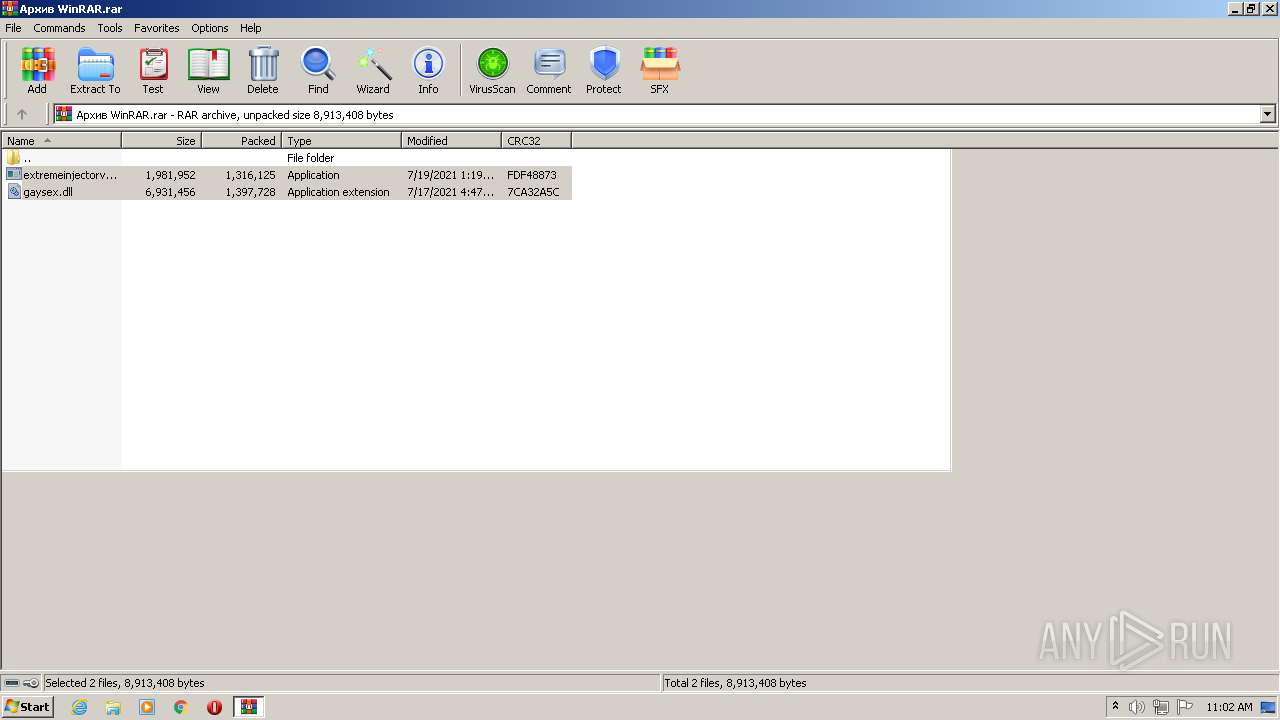Image resolution: width=1280 pixels, height=720 pixels.
Task: Click the volume speaker tray icon
Action: pyautogui.click(x=1137, y=707)
